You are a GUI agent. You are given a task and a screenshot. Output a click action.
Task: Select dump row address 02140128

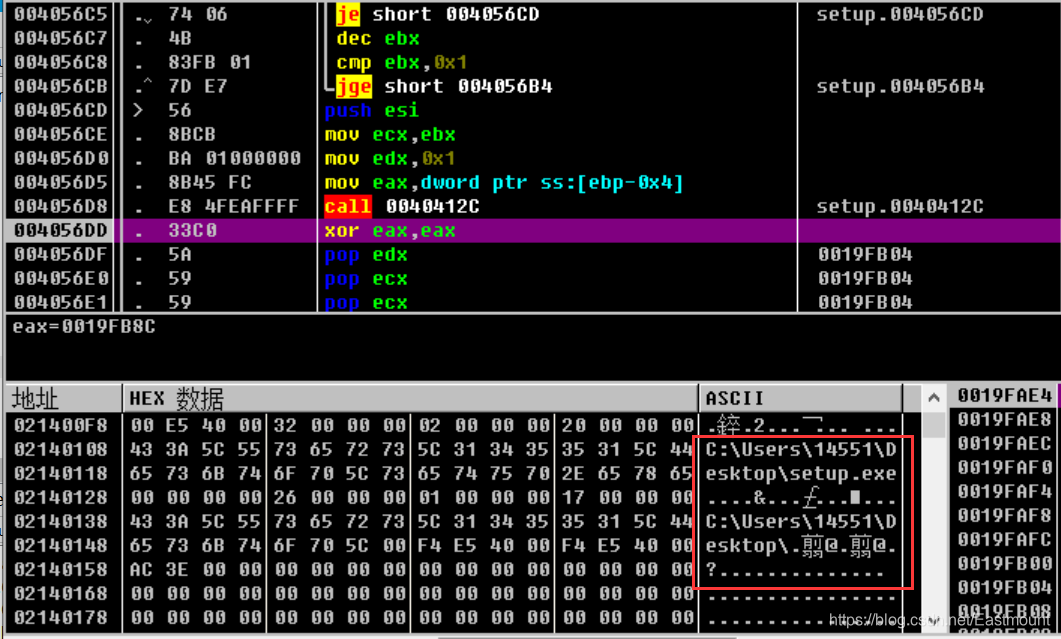(x=60, y=498)
